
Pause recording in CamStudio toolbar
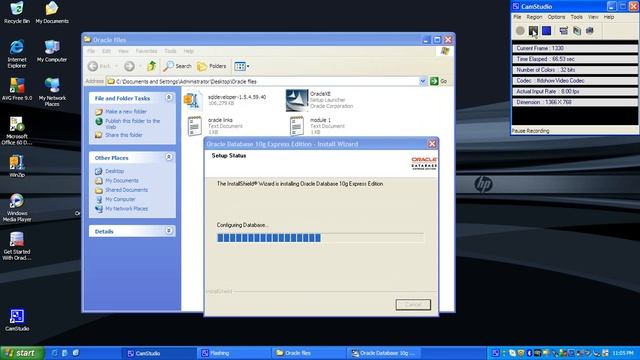533,31
